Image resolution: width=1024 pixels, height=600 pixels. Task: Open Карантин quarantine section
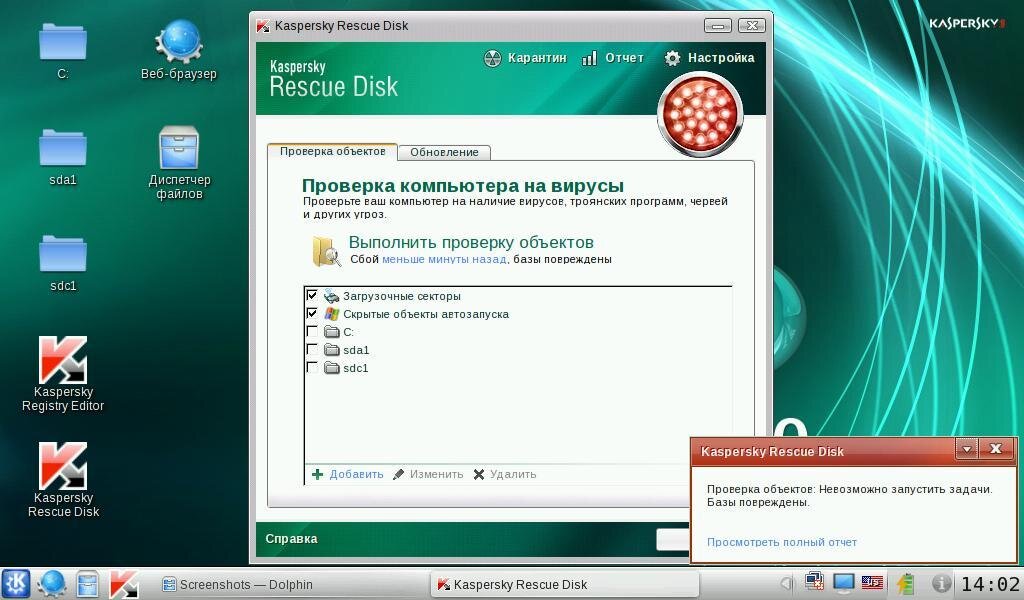524,58
